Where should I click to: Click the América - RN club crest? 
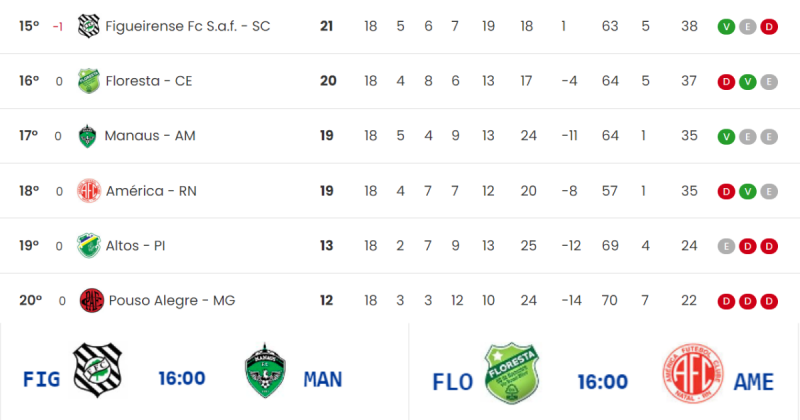click(91, 191)
